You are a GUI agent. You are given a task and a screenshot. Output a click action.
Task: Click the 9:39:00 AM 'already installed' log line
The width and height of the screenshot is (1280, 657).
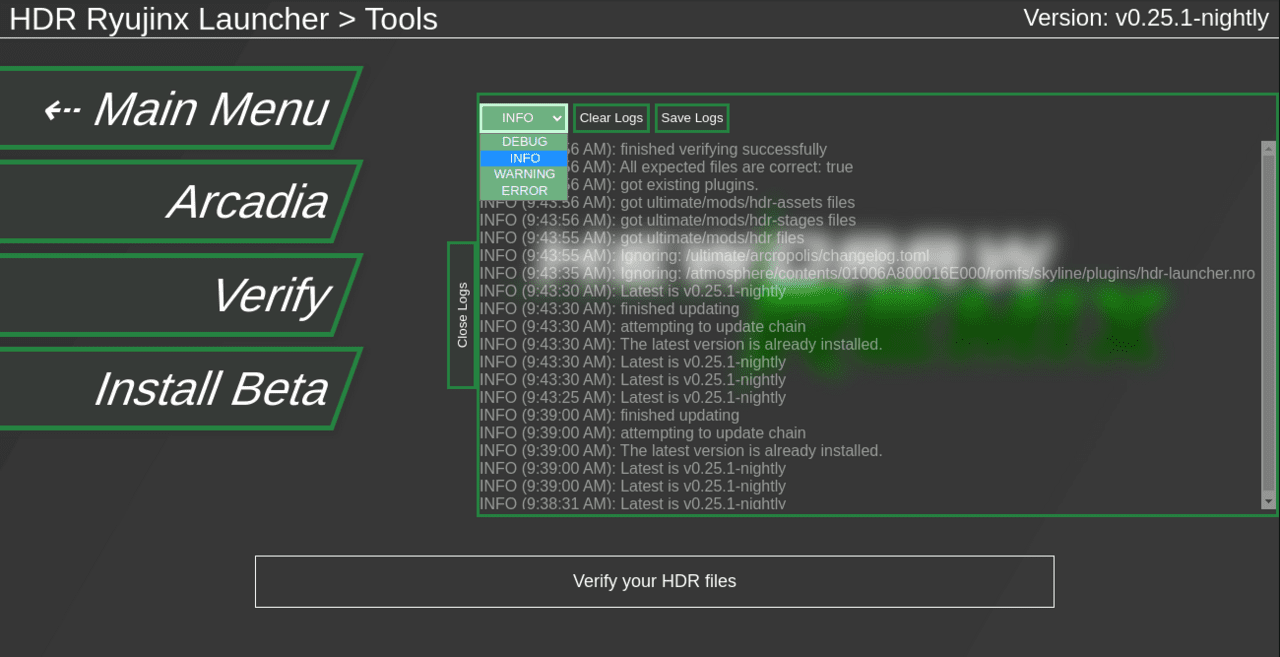coord(681,451)
